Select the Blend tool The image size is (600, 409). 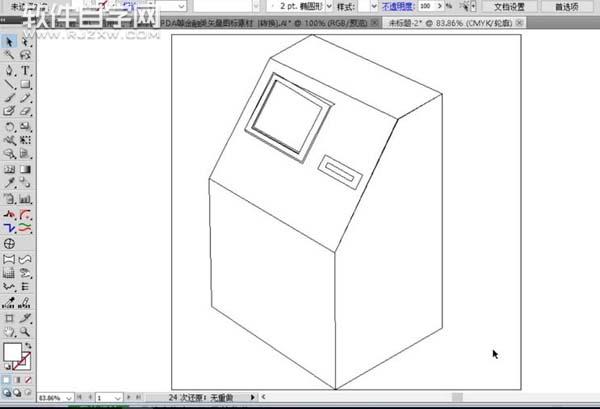point(25,183)
